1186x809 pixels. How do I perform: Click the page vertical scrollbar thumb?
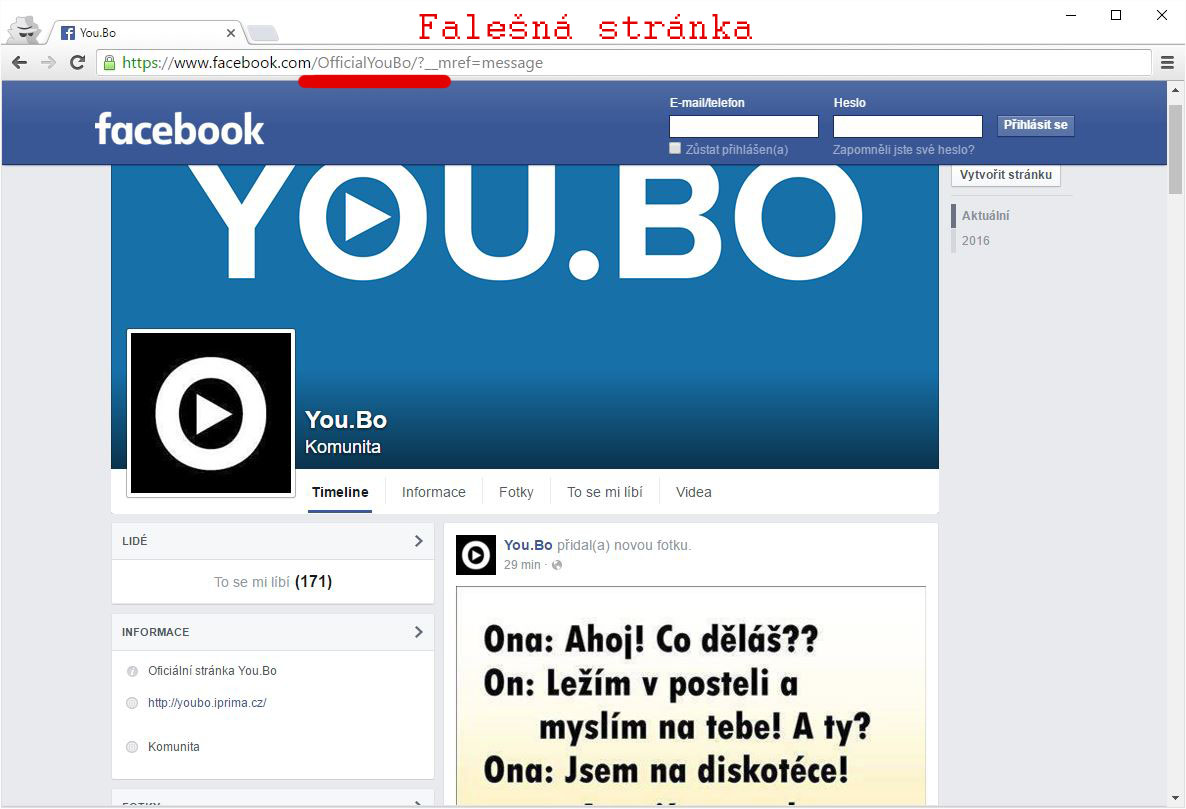(x=1175, y=149)
